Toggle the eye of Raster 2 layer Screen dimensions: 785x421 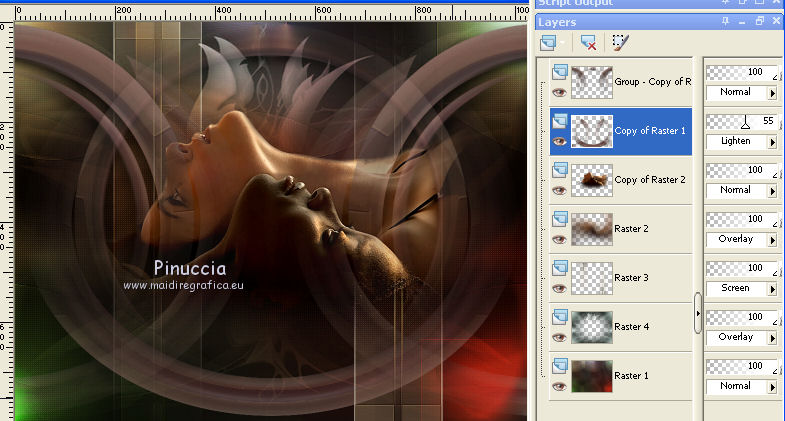pos(559,239)
